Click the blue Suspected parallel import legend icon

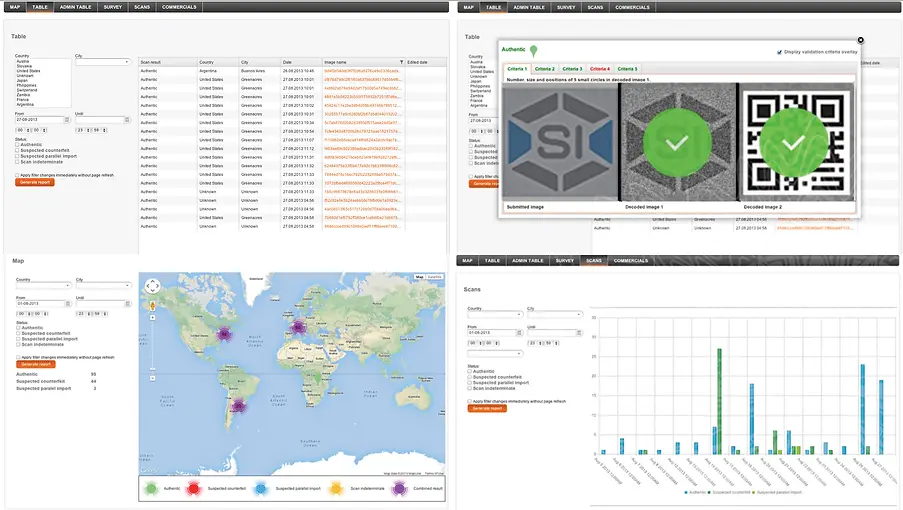(x=261, y=489)
